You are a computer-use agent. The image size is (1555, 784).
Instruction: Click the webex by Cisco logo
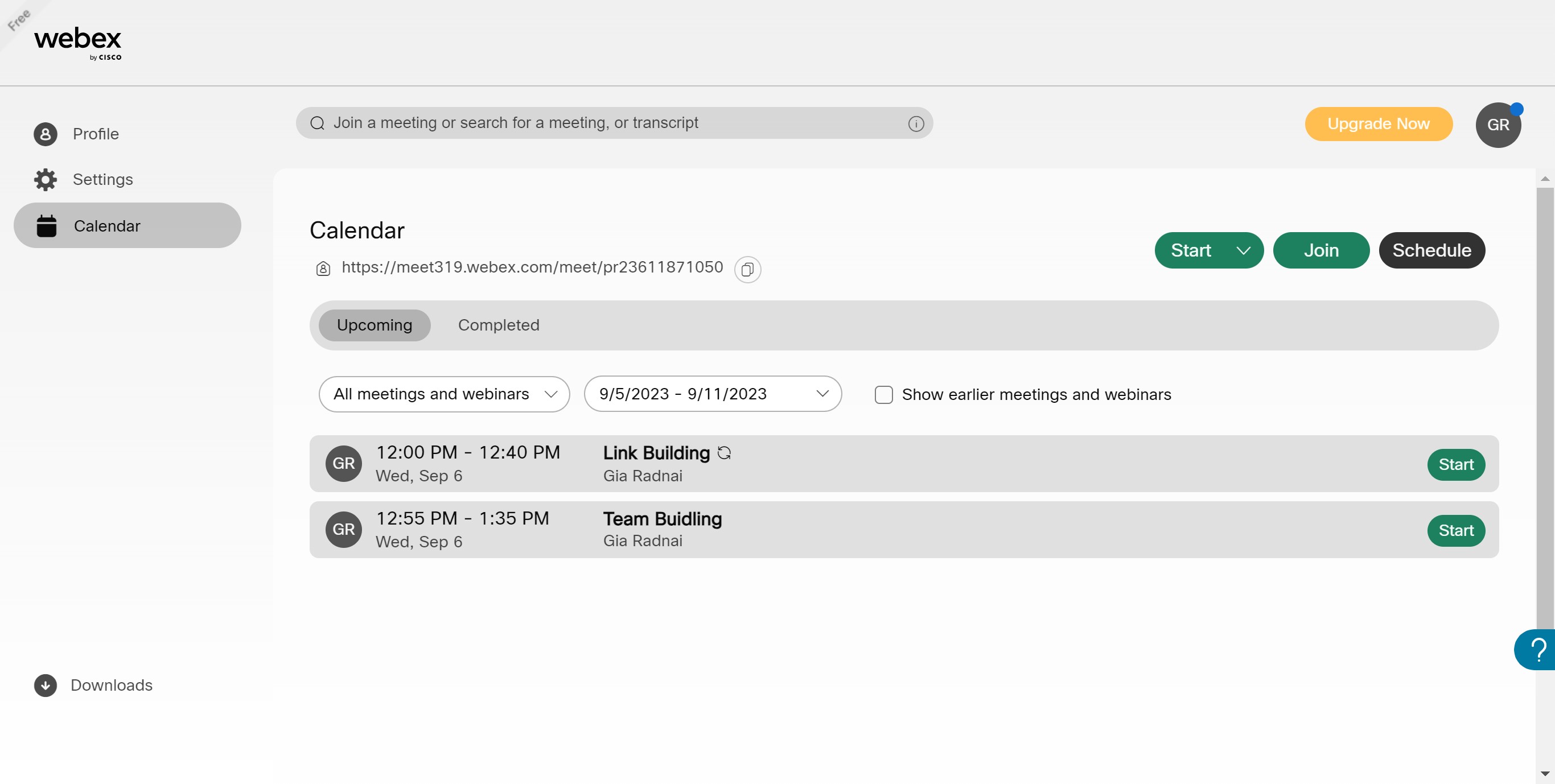click(78, 42)
